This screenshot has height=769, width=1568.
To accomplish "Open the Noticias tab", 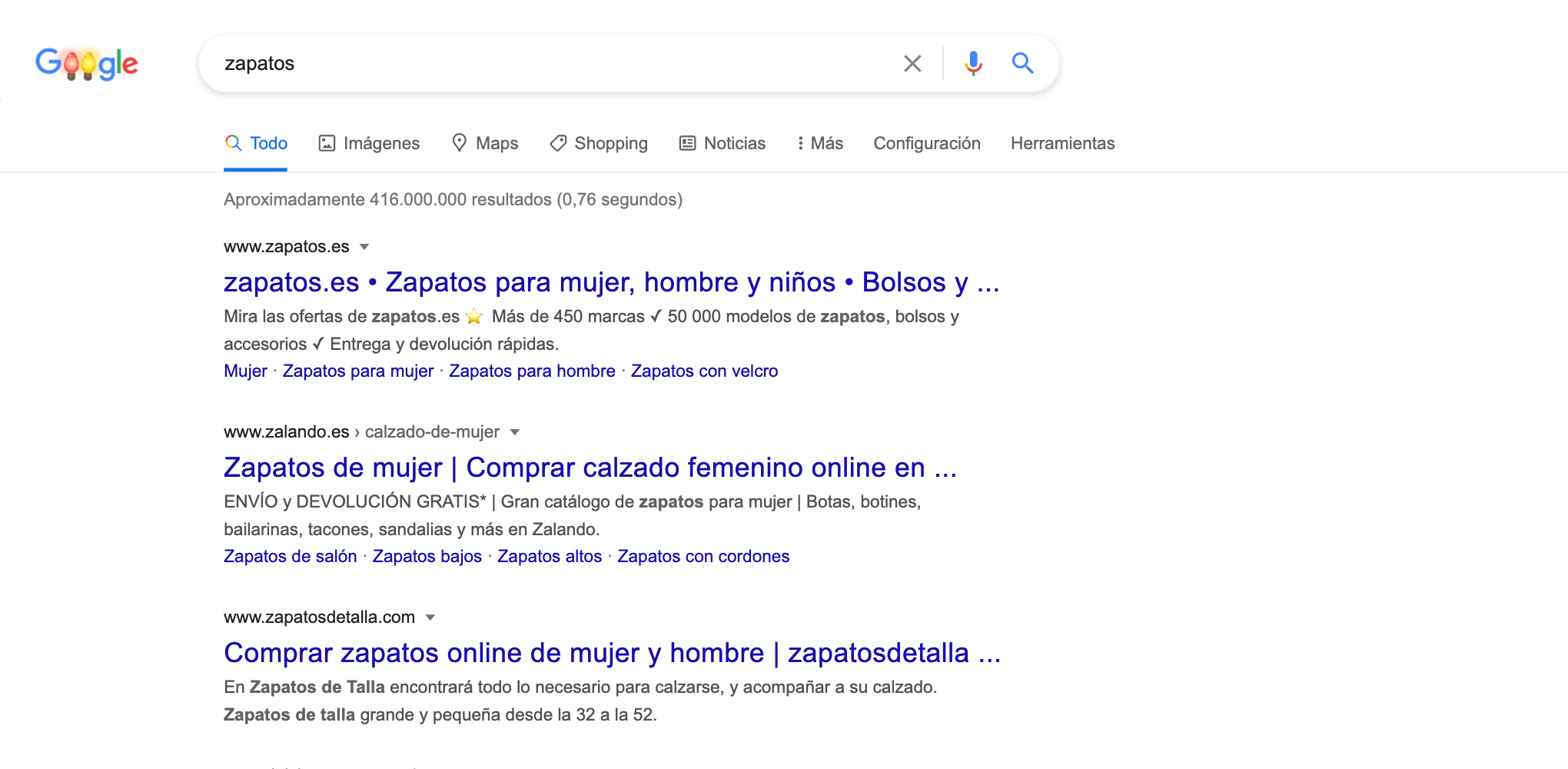I will tap(723, 143).
